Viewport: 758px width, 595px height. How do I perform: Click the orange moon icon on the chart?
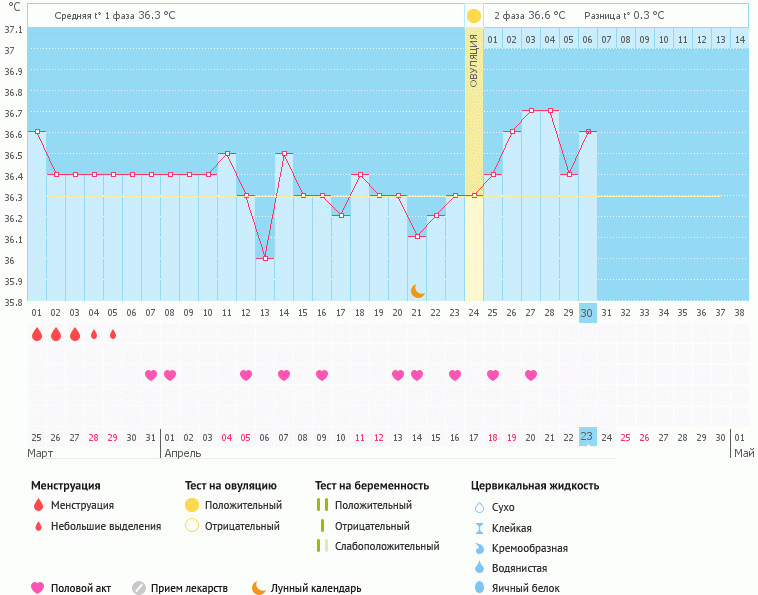coord(417,290)
